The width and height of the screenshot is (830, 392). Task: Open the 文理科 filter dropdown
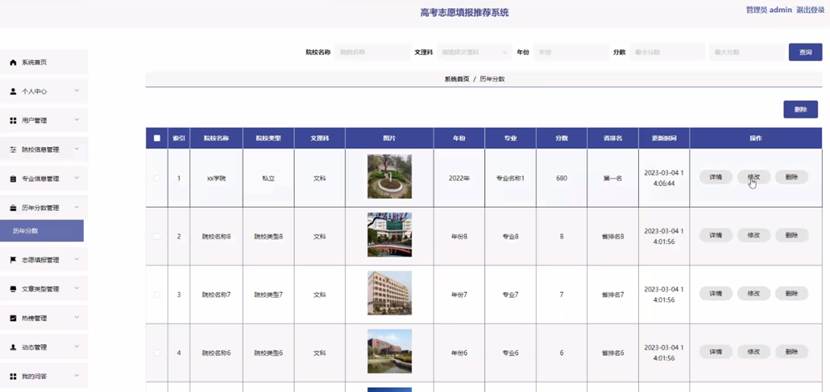tap(474, 52)
